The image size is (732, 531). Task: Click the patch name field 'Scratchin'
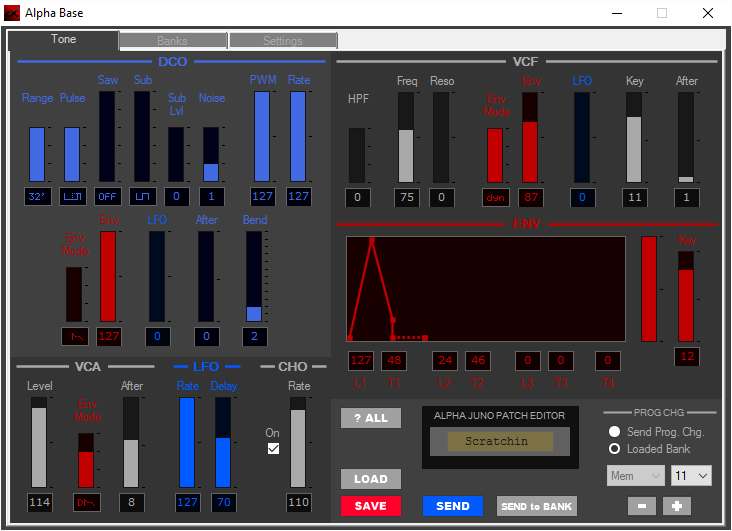click(x=500, y=441)
